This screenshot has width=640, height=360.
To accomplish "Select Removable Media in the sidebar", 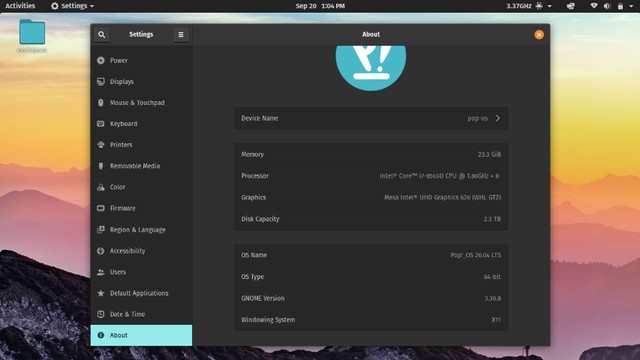I will point(141,166).
